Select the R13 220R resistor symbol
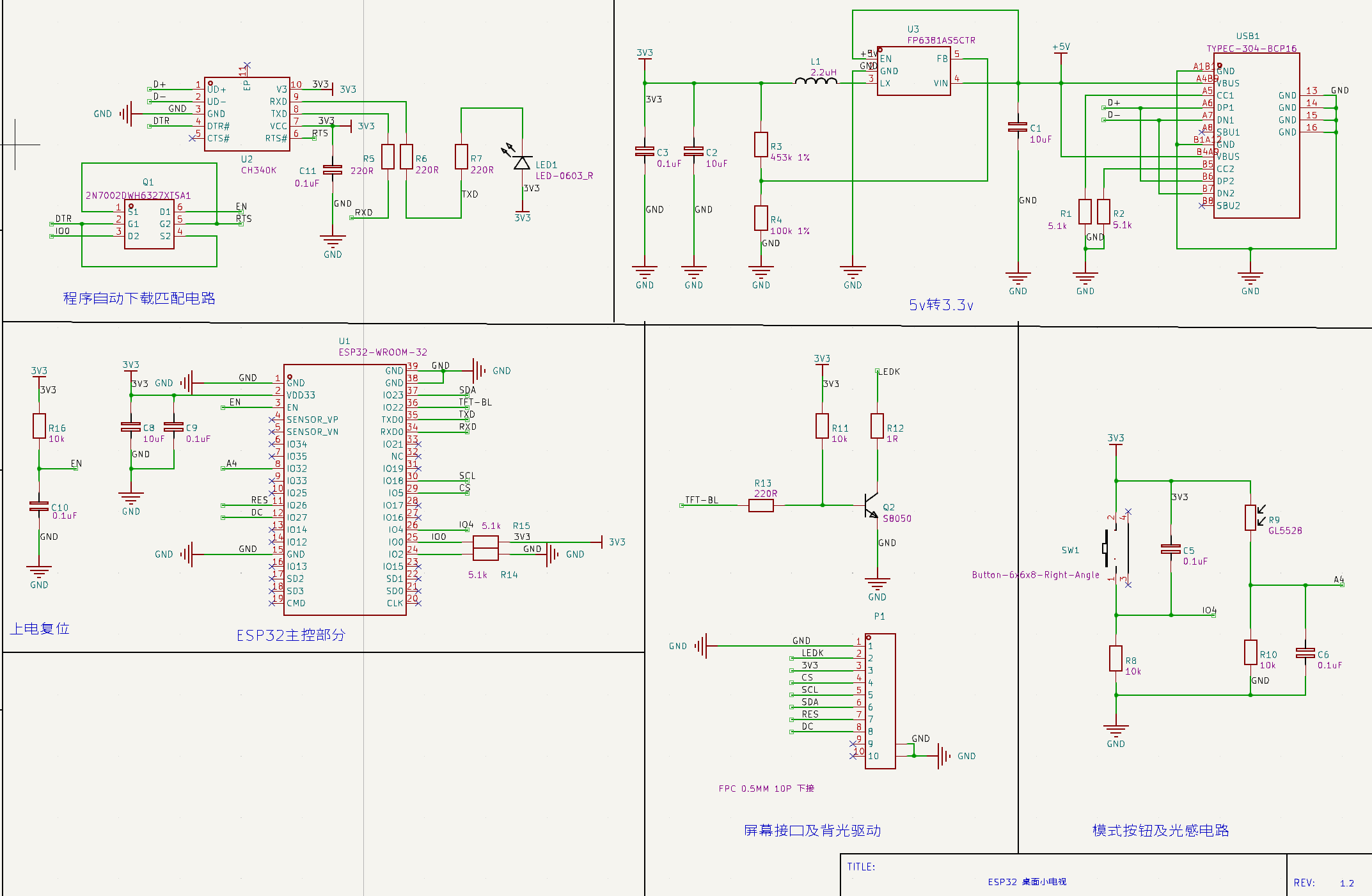Screen dimensions: 1372x896 [761, 505]
